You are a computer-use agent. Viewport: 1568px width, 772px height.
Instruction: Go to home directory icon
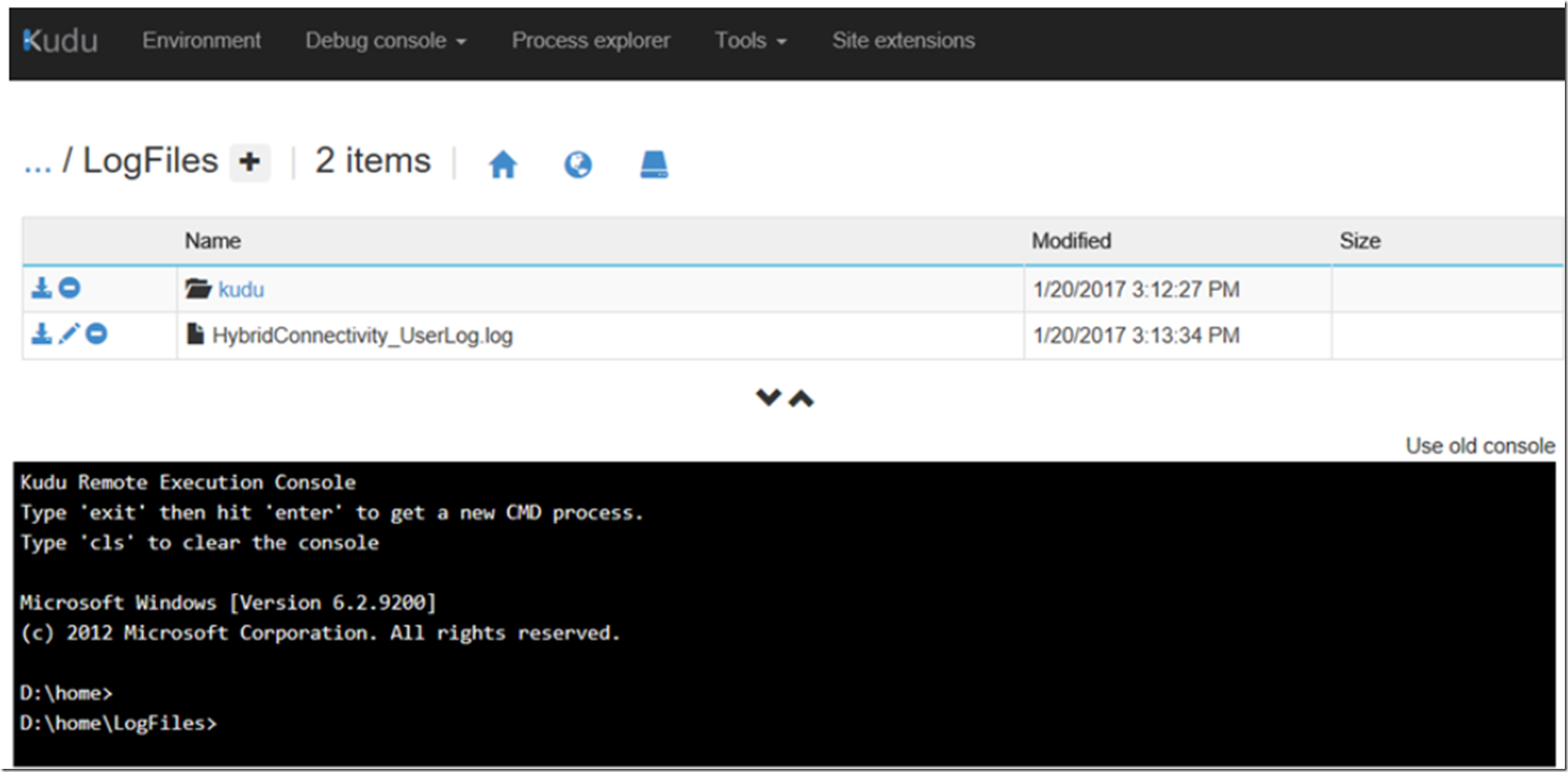click(x=503, y=164)
